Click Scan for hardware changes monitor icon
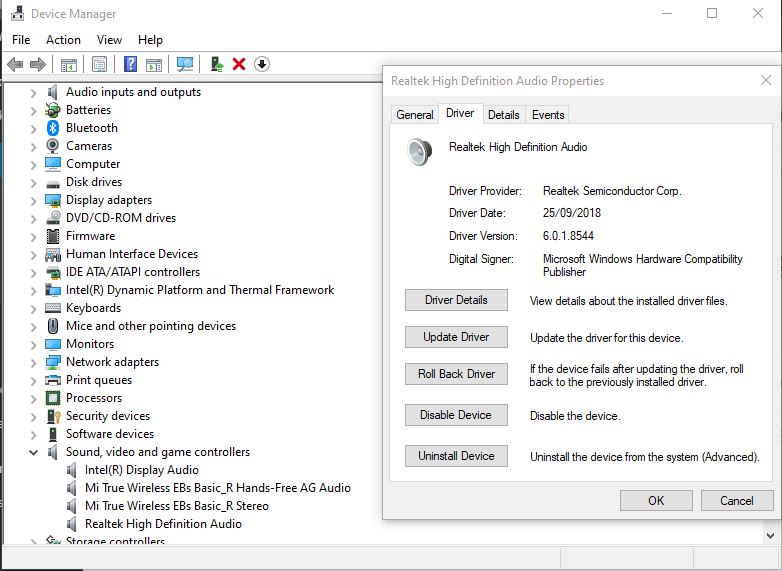The width and height of the screenshot is (782, 571). (185, 64)
